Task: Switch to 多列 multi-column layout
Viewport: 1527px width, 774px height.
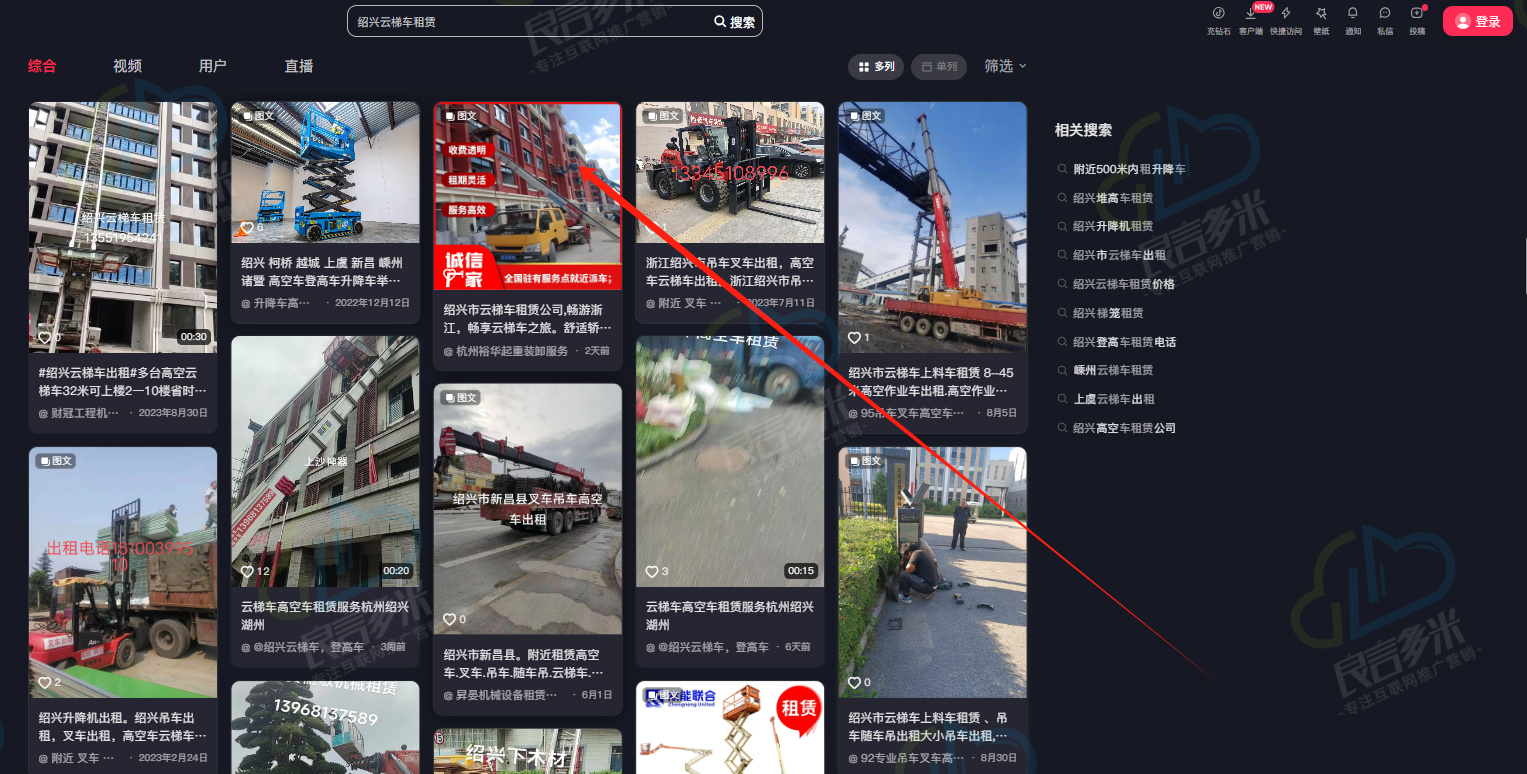Action: pos(876,67)
